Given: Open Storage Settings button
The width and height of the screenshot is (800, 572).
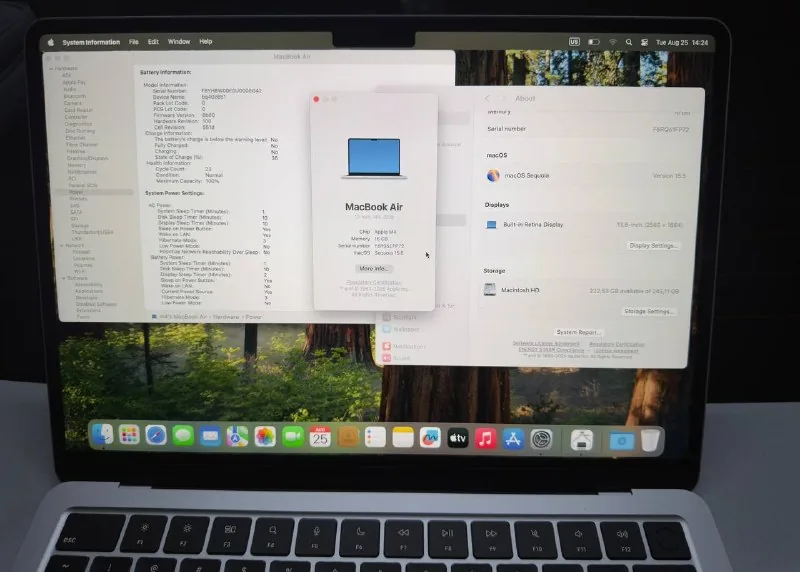Looking at the screenshot, I should pyautogui.click(x=648, y=311).
